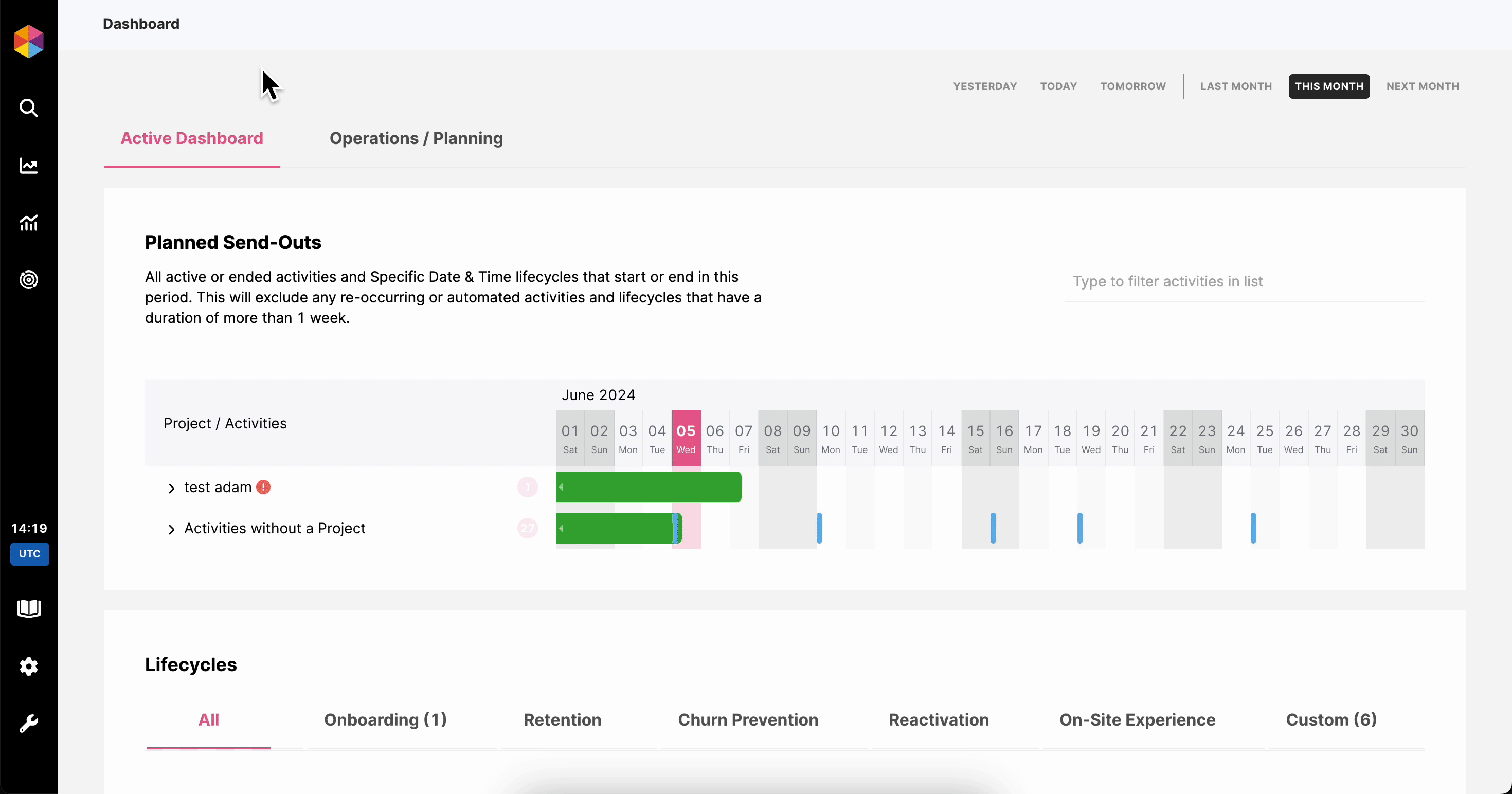Click the YESTERDAY range button
1512x794 pixels.
(984, 86)
